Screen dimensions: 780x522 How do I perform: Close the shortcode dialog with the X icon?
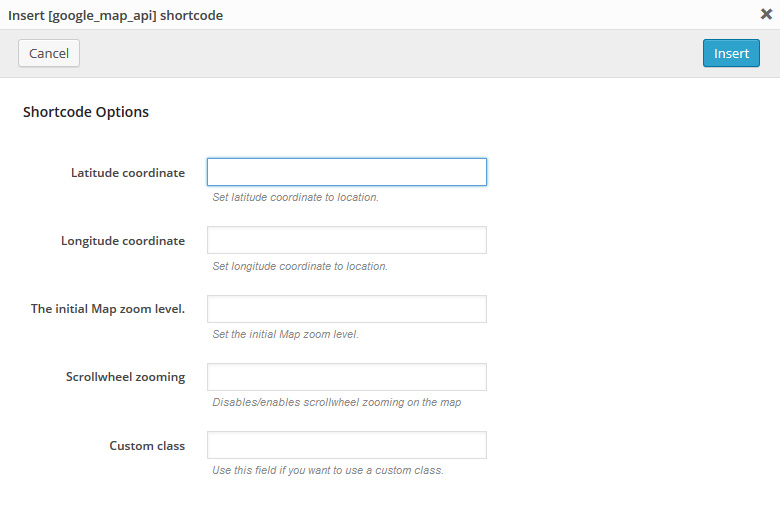(766, 14)
